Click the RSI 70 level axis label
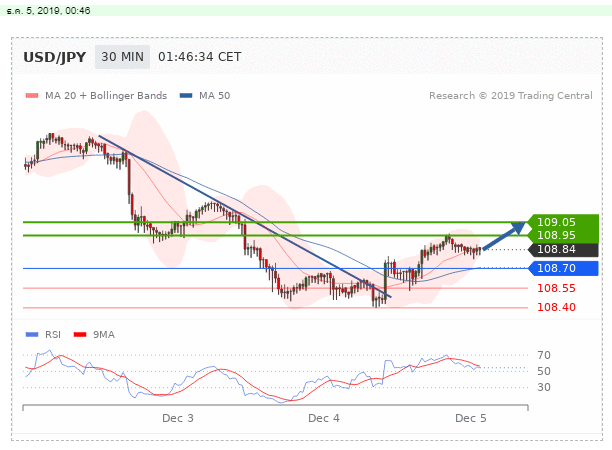 pyautogui.click(x=544, y=355)
